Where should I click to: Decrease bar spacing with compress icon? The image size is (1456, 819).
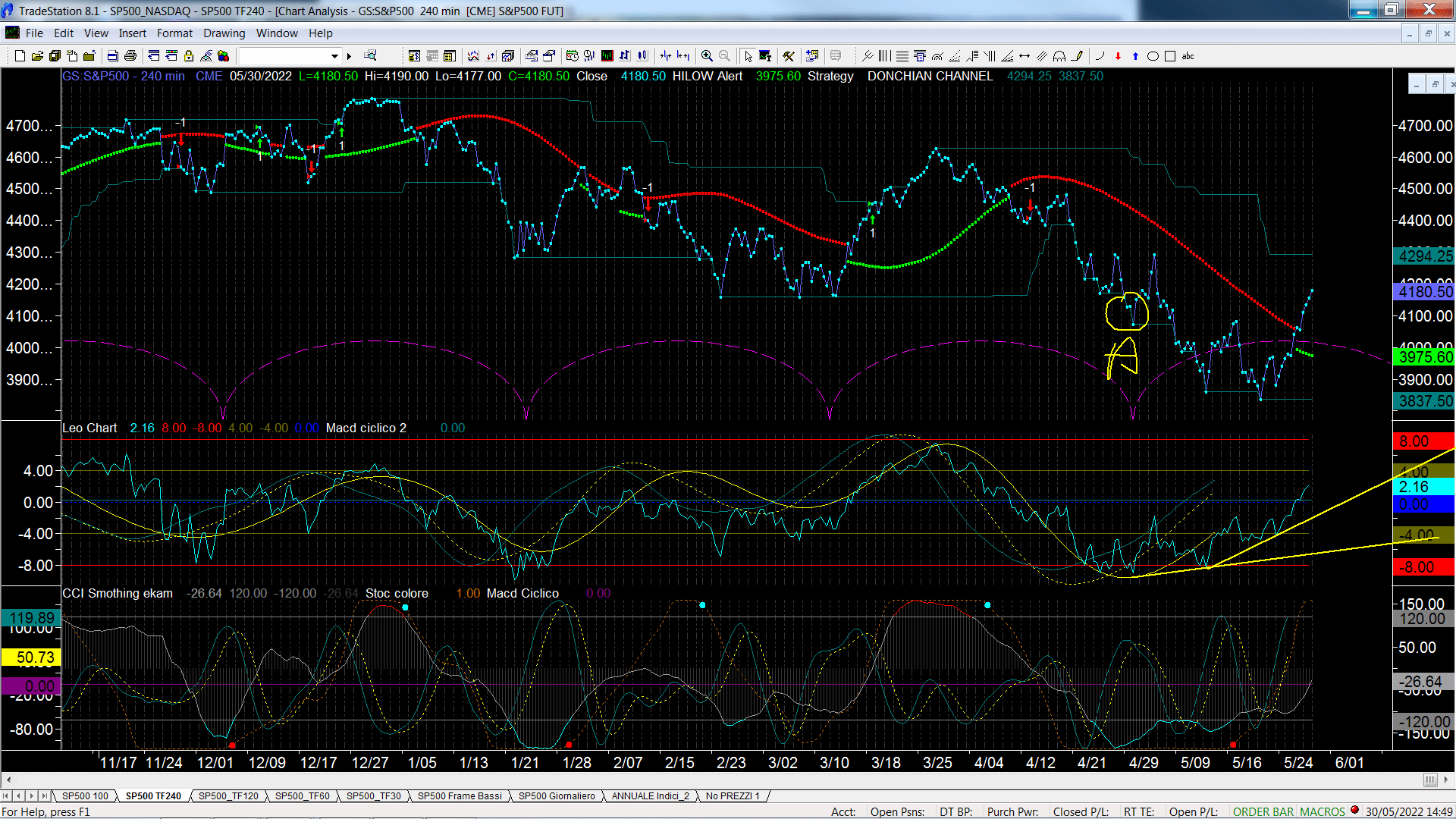[x=666, y=56]
